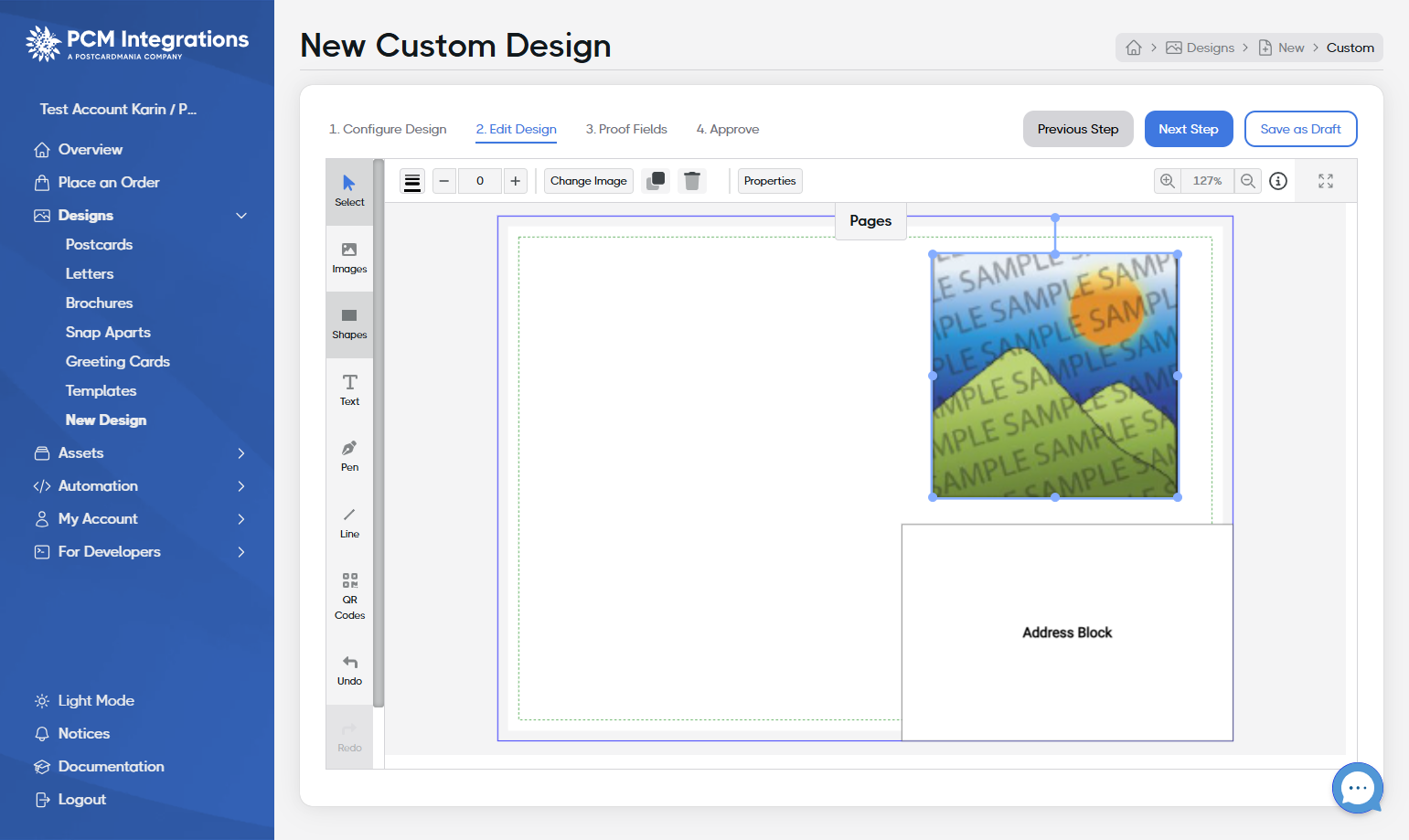The width and height of the screenshot is (1409, 840).
Task: Undo the last edit
Action: (x=349, y=670)
